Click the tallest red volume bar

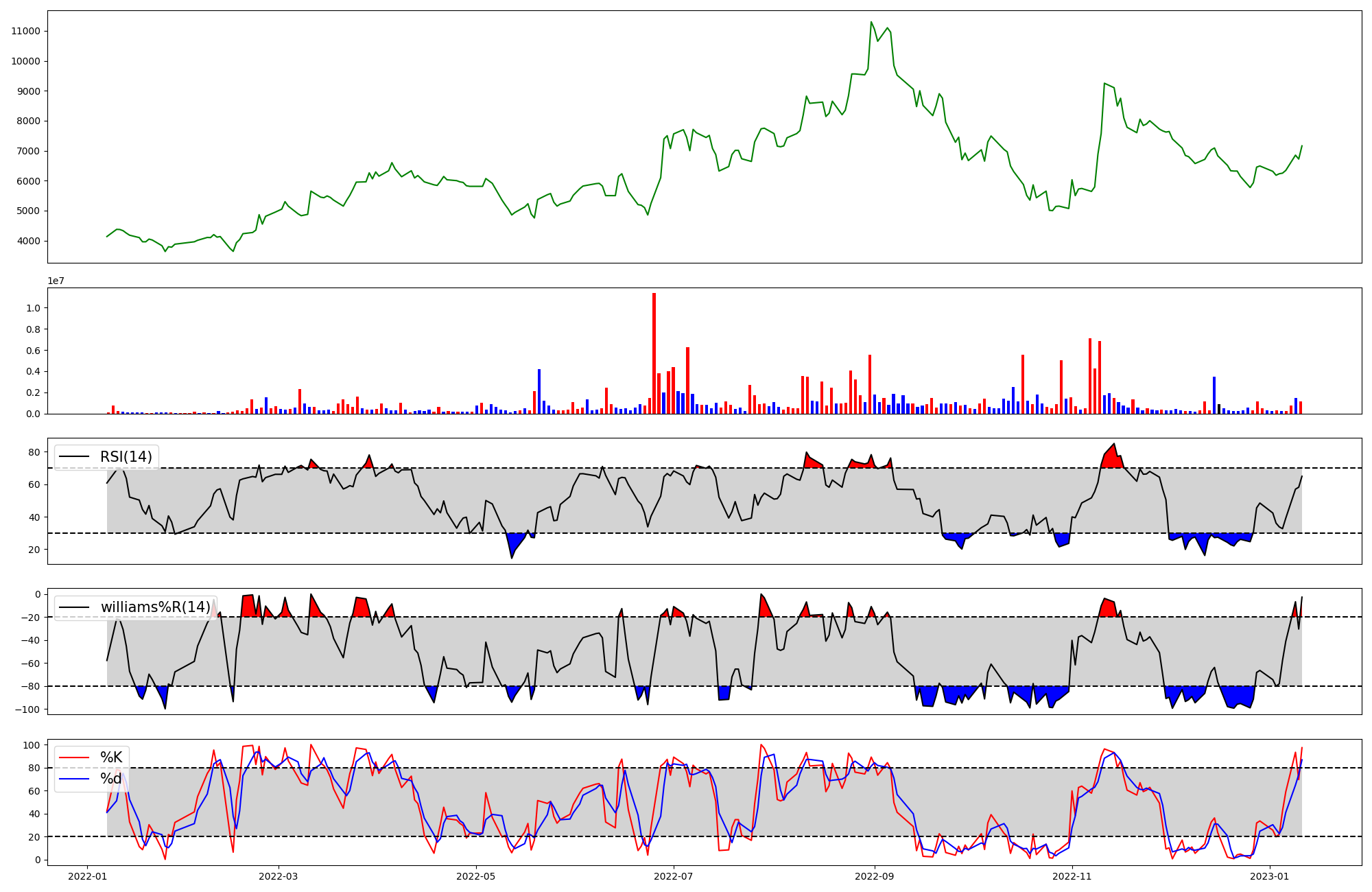coord(654,353)
